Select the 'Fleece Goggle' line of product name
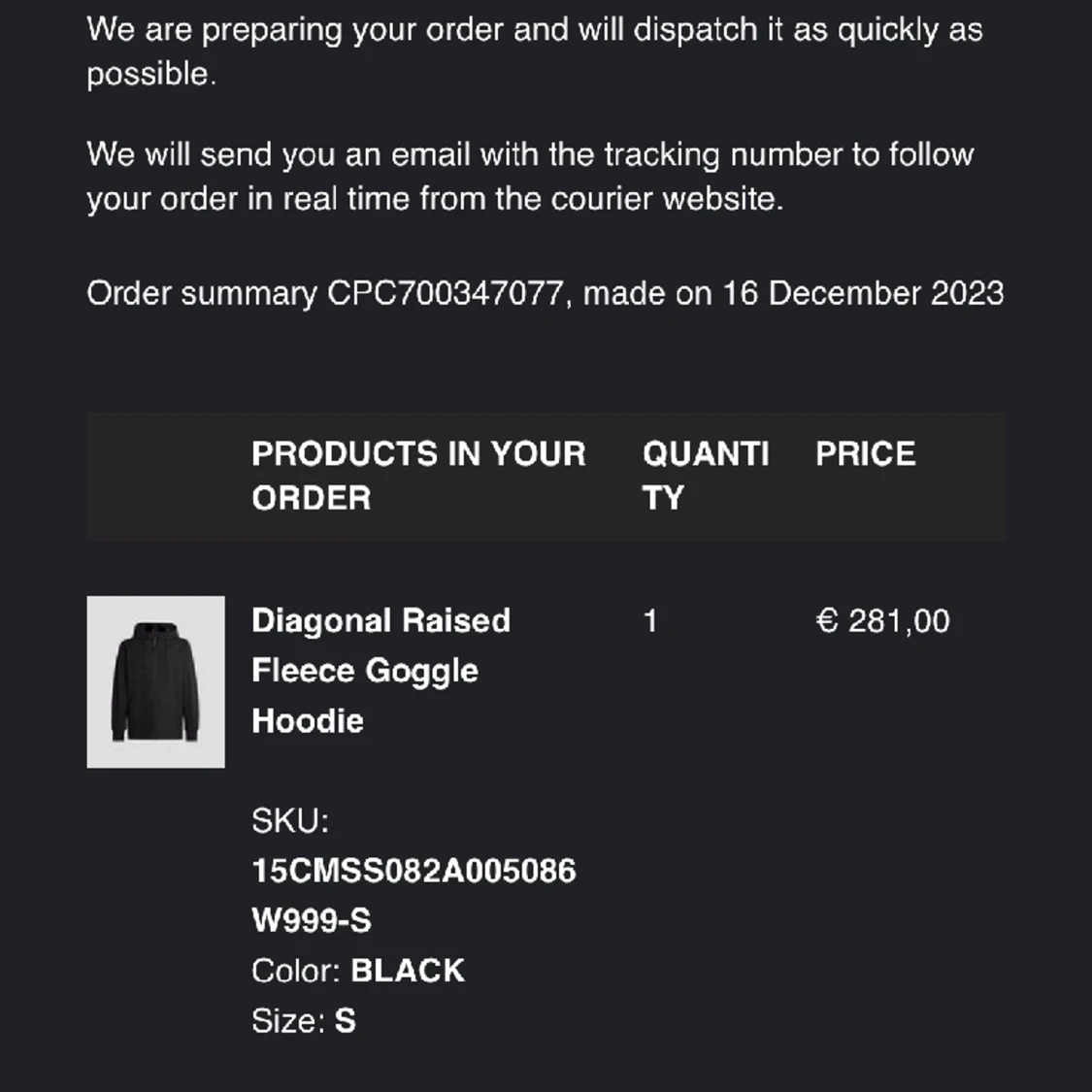The height and width of the screenshot is (1092, 1092). [364, 671]
